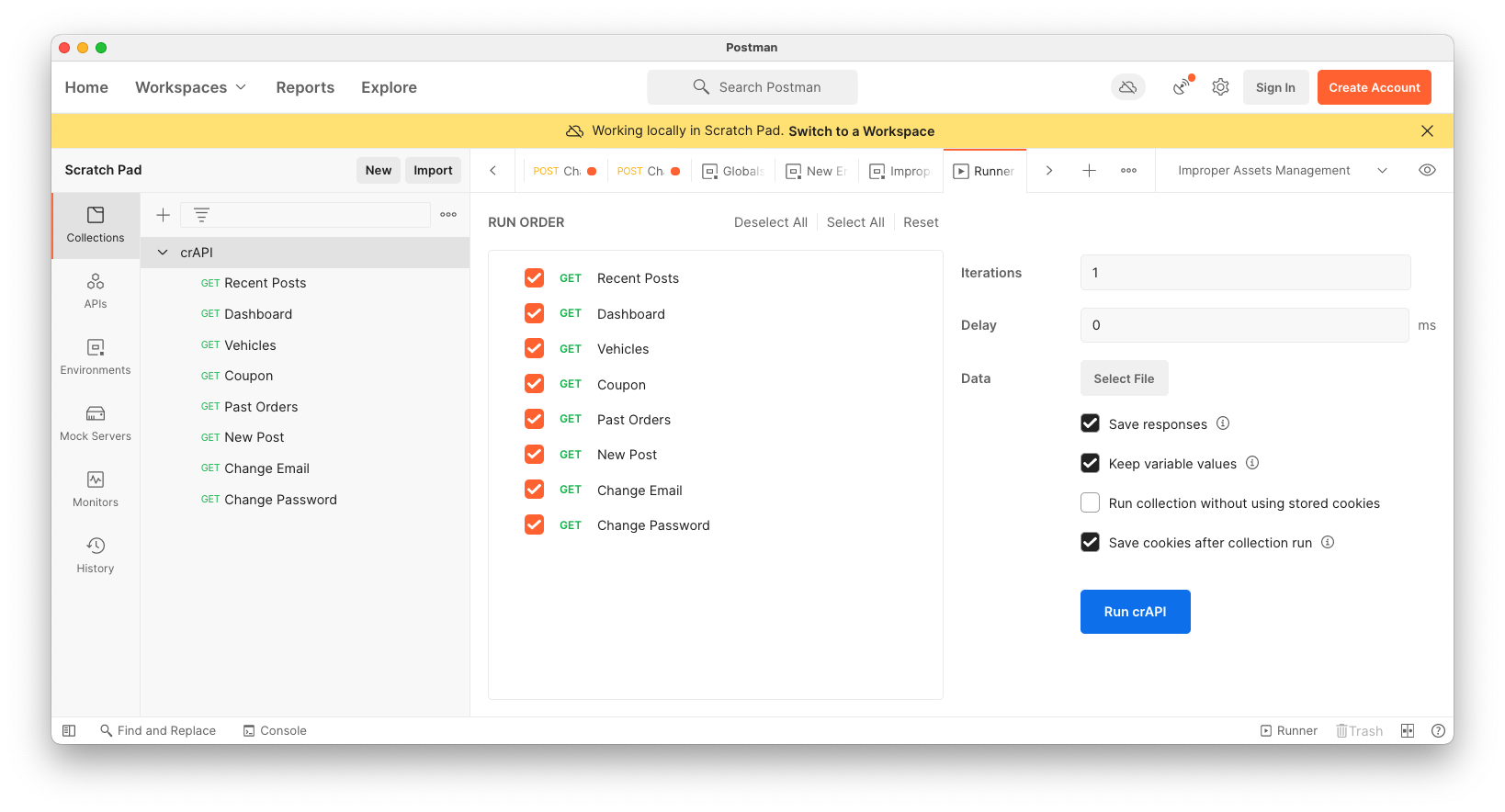This screenshot has width=1505, height=812.
Task: Click the New button in Scratch Pad
Action: point(379,170)
